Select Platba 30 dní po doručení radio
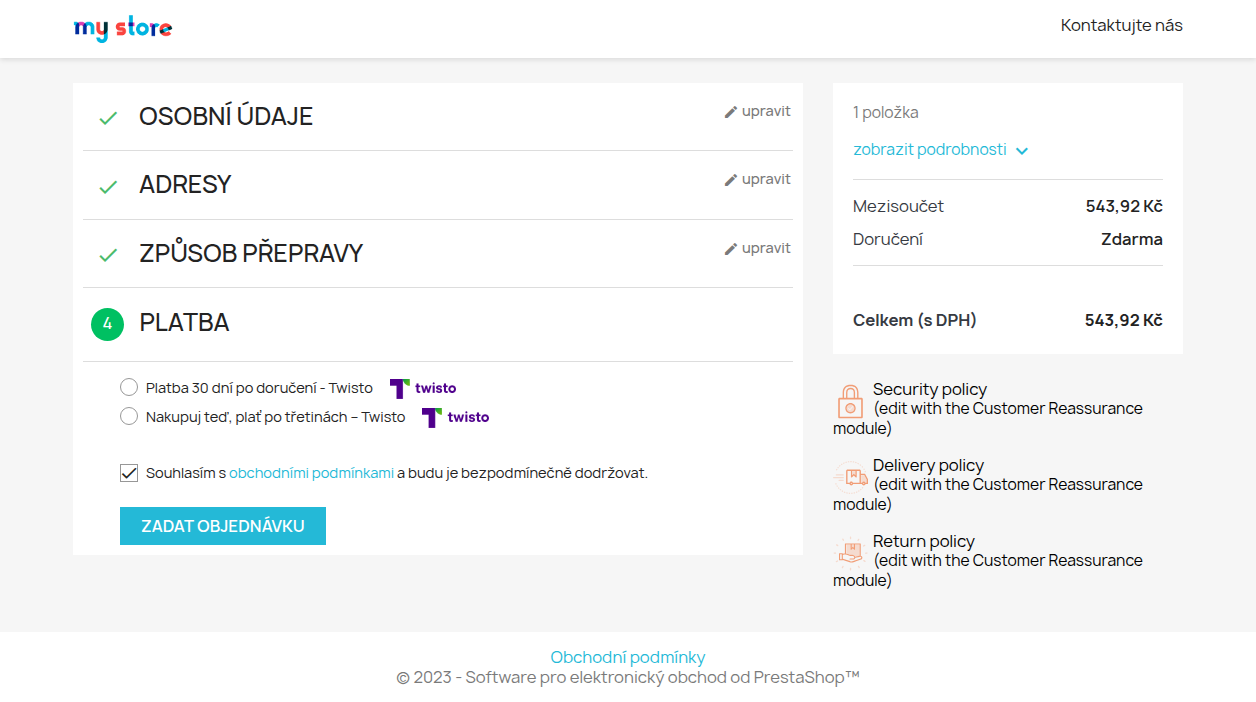The width and height of the screenshot is (1256, 702). 129,387
